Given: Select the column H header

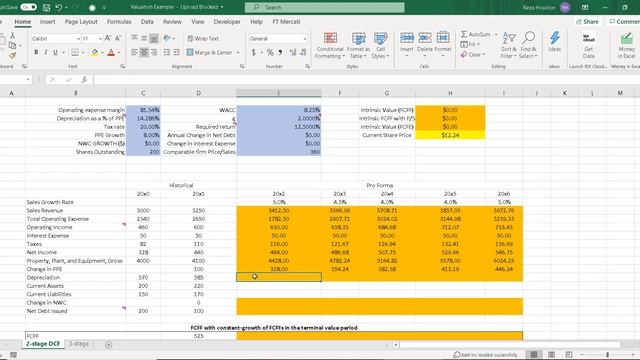Looking at the screenshot, I should coord(450,93).
